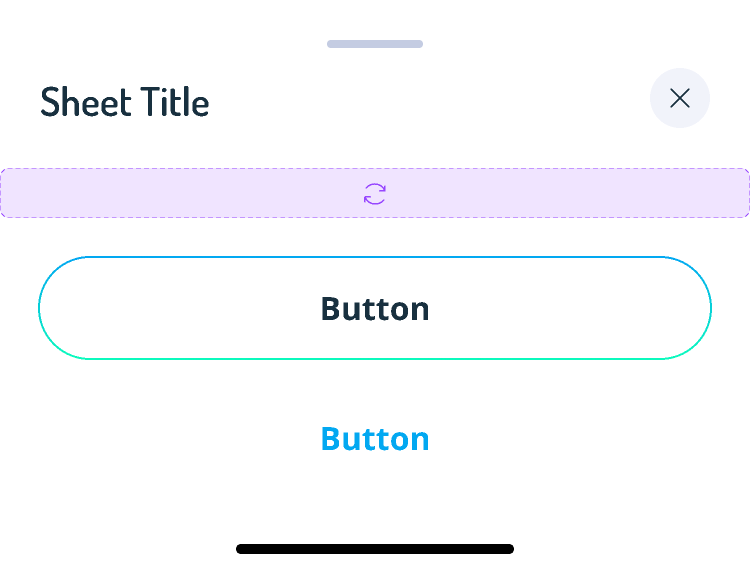Click the instance swap icon in slot
750x570 pixels.
[375, 194]
